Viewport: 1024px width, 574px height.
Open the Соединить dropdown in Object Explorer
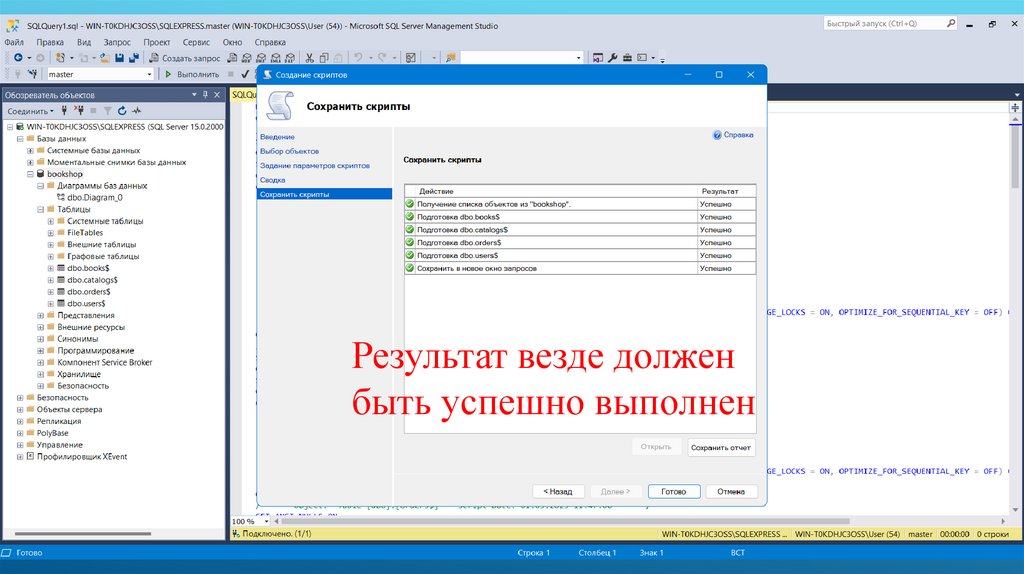tap(30, 111)
